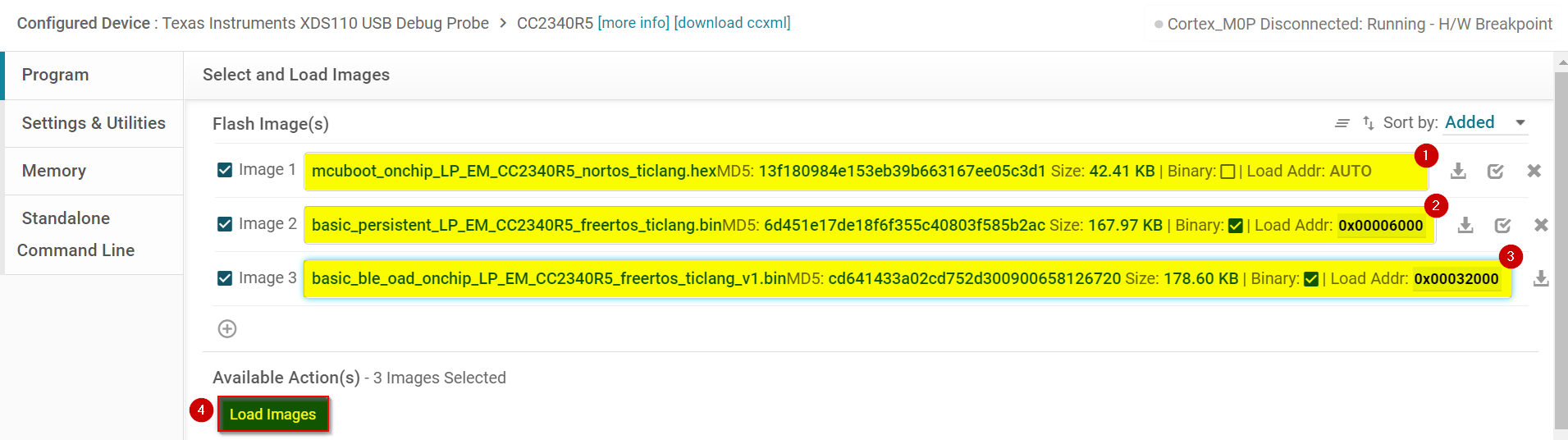Click the load (download) icon for Image 3
This screenshot has height=440, width=1568.
[x=1541, y=278]
